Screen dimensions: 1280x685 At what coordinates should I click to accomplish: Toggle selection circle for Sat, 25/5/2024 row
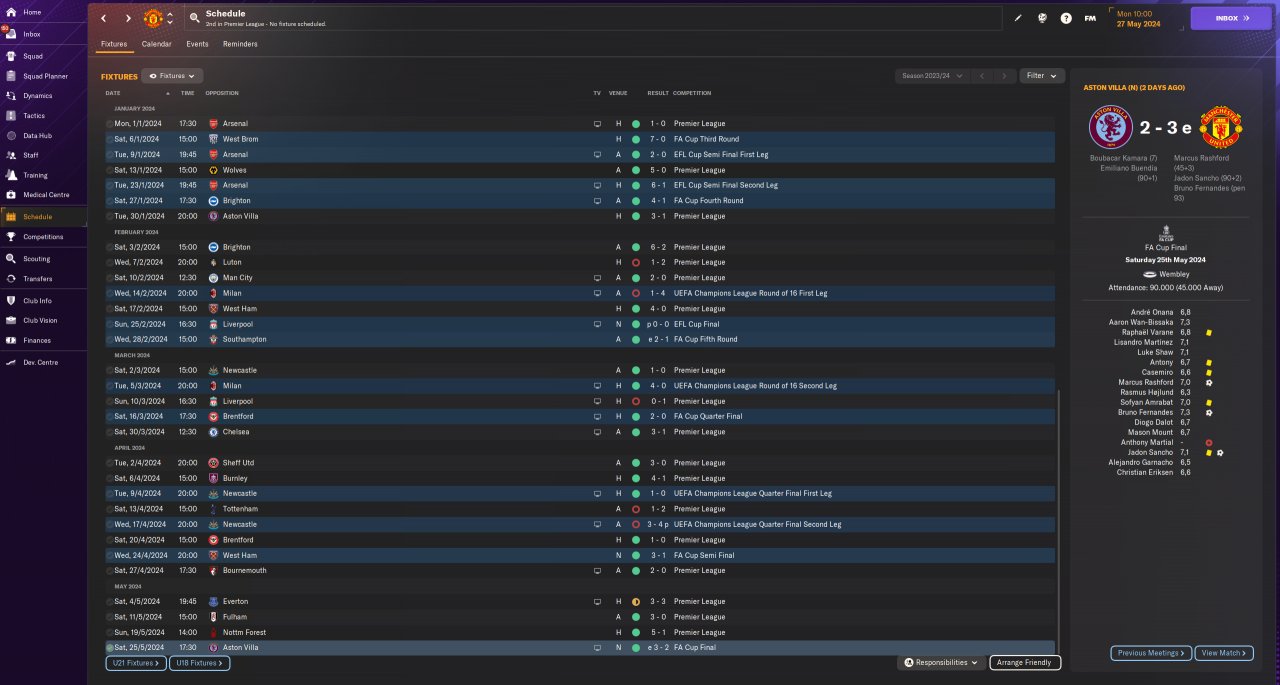(x=109, y=648)
